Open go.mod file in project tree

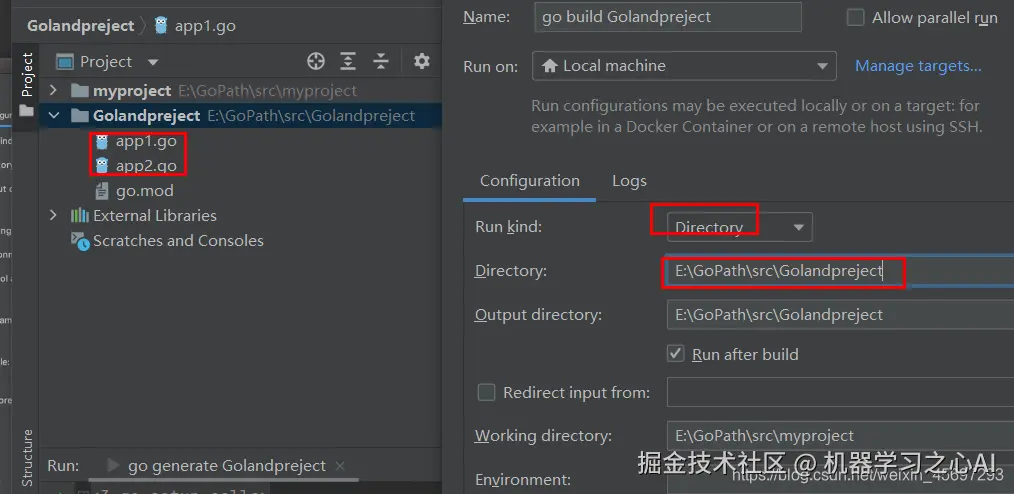144,191
